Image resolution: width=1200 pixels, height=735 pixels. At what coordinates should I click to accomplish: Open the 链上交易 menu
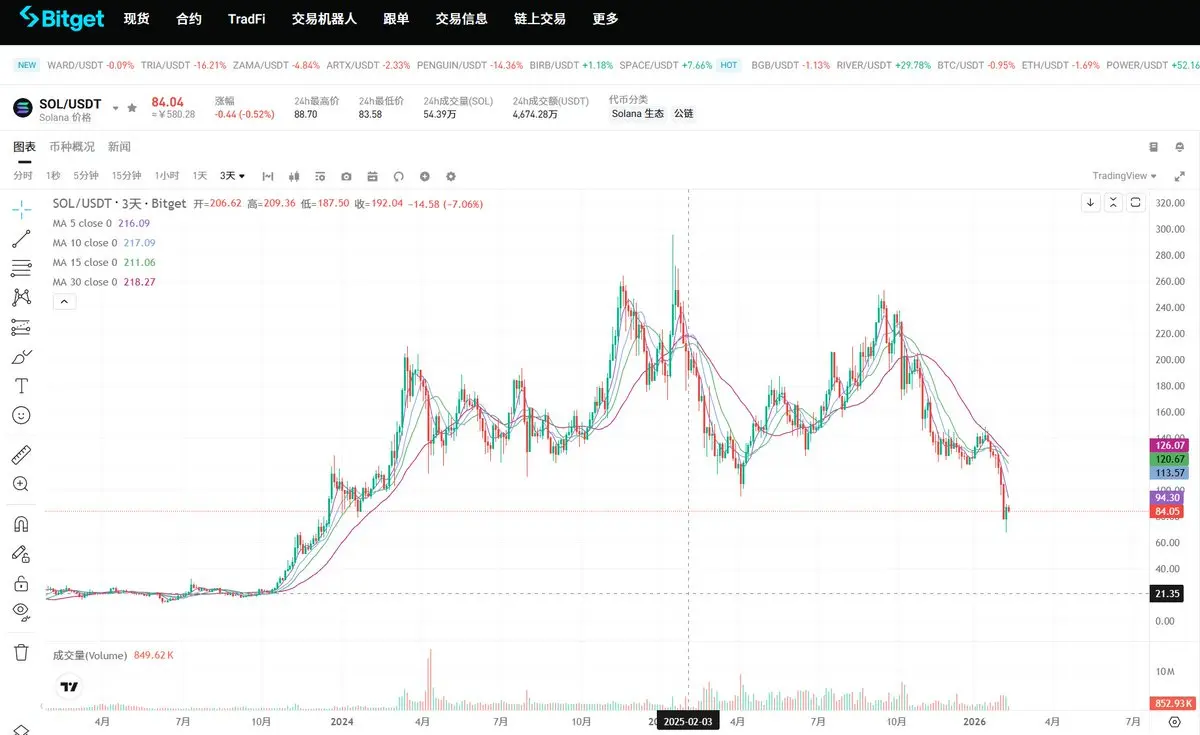(540, 19)
